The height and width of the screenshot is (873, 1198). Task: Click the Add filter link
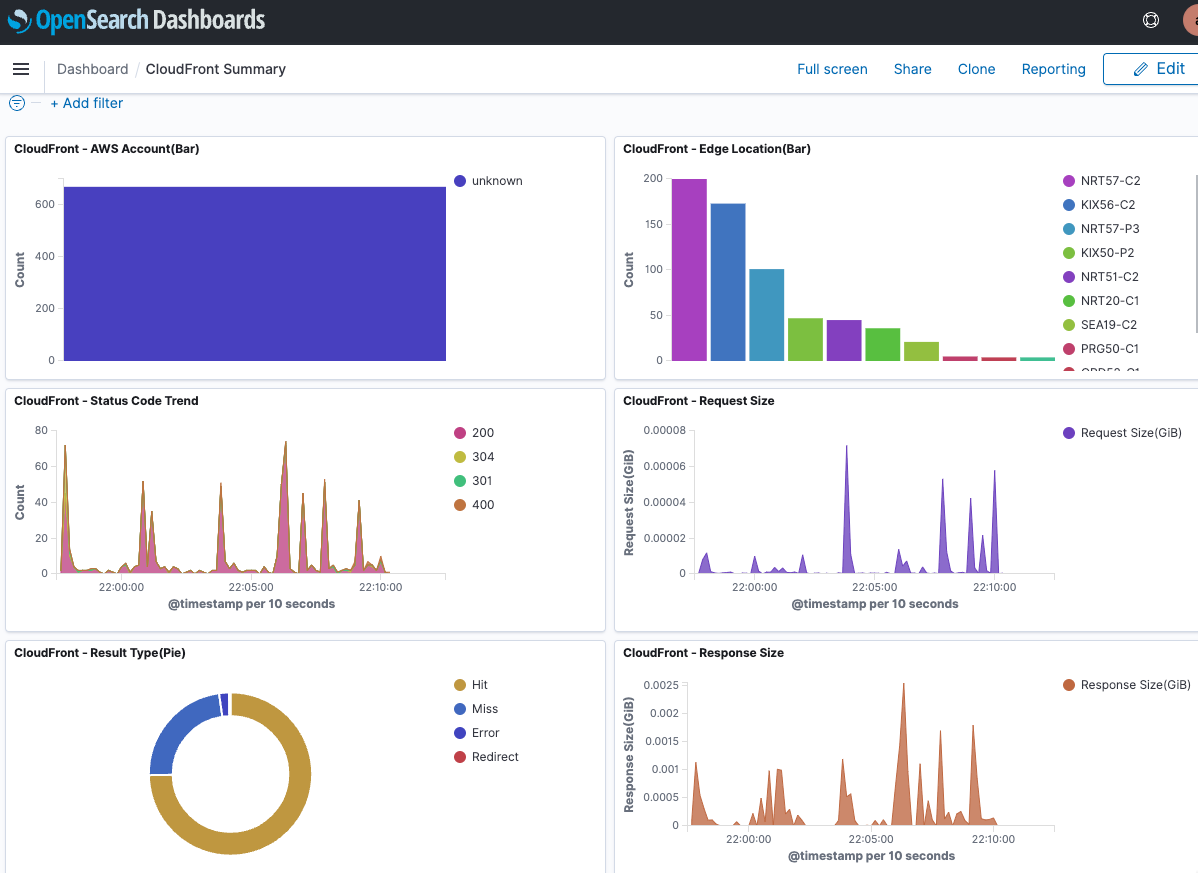pyautogui.click(x=86, y=103)
